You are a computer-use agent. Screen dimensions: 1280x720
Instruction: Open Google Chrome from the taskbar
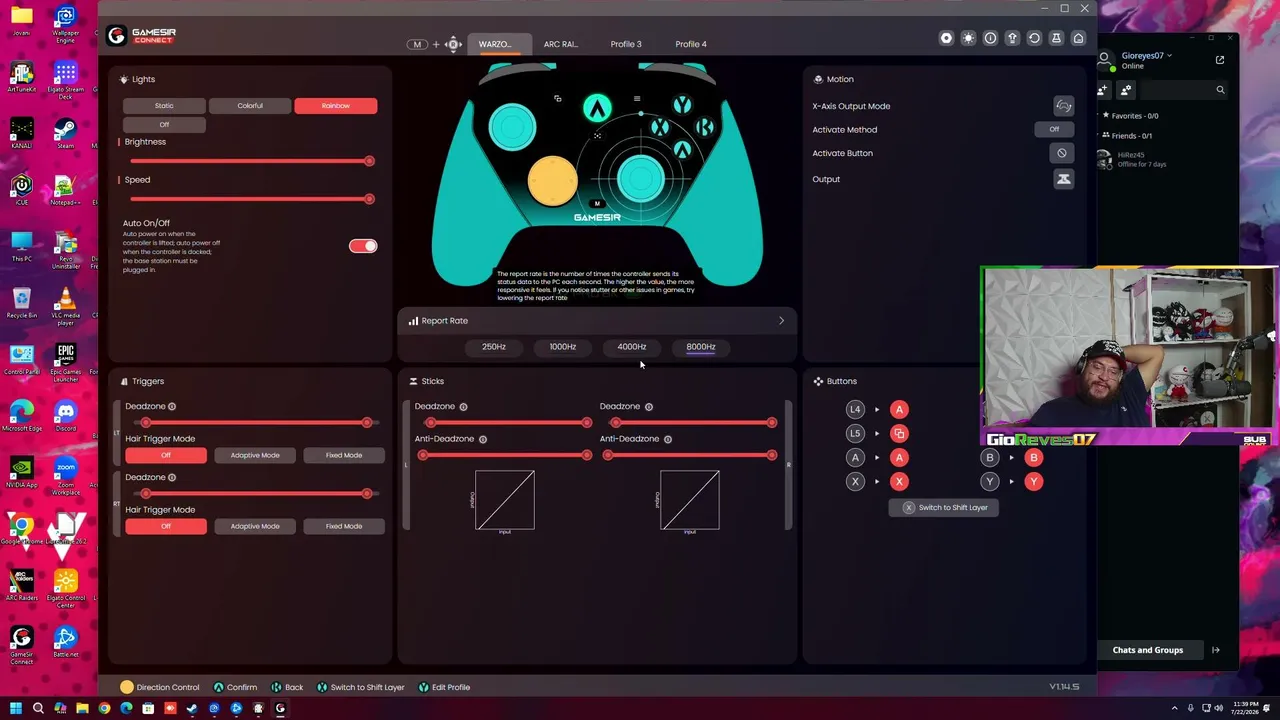pos(104,709)
